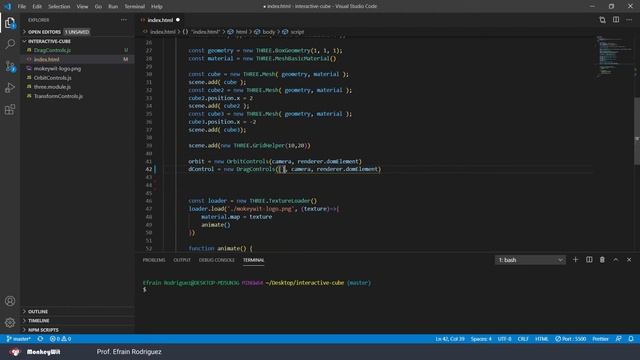This screenshot has width=640, height=360.
Task: Click the body breadcrumb segment
Action: coord(265,32)
